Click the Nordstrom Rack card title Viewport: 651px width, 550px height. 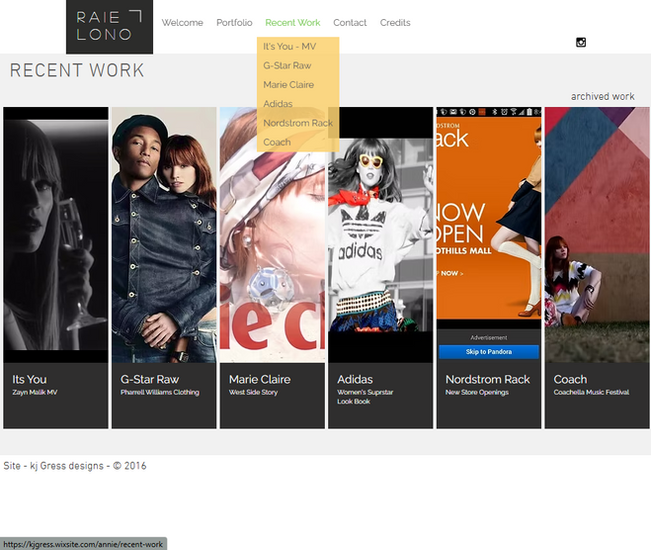487,379
